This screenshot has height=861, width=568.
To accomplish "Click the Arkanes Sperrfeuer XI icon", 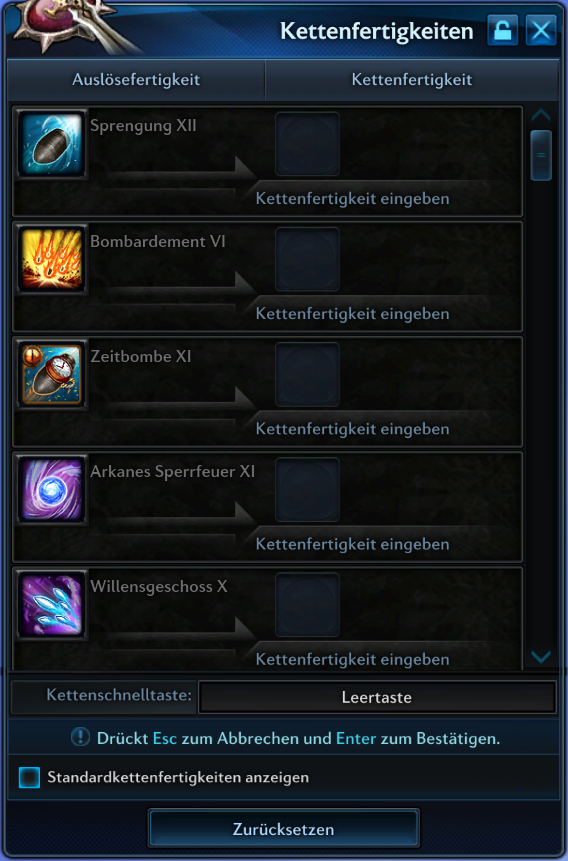I will [52, 490].
